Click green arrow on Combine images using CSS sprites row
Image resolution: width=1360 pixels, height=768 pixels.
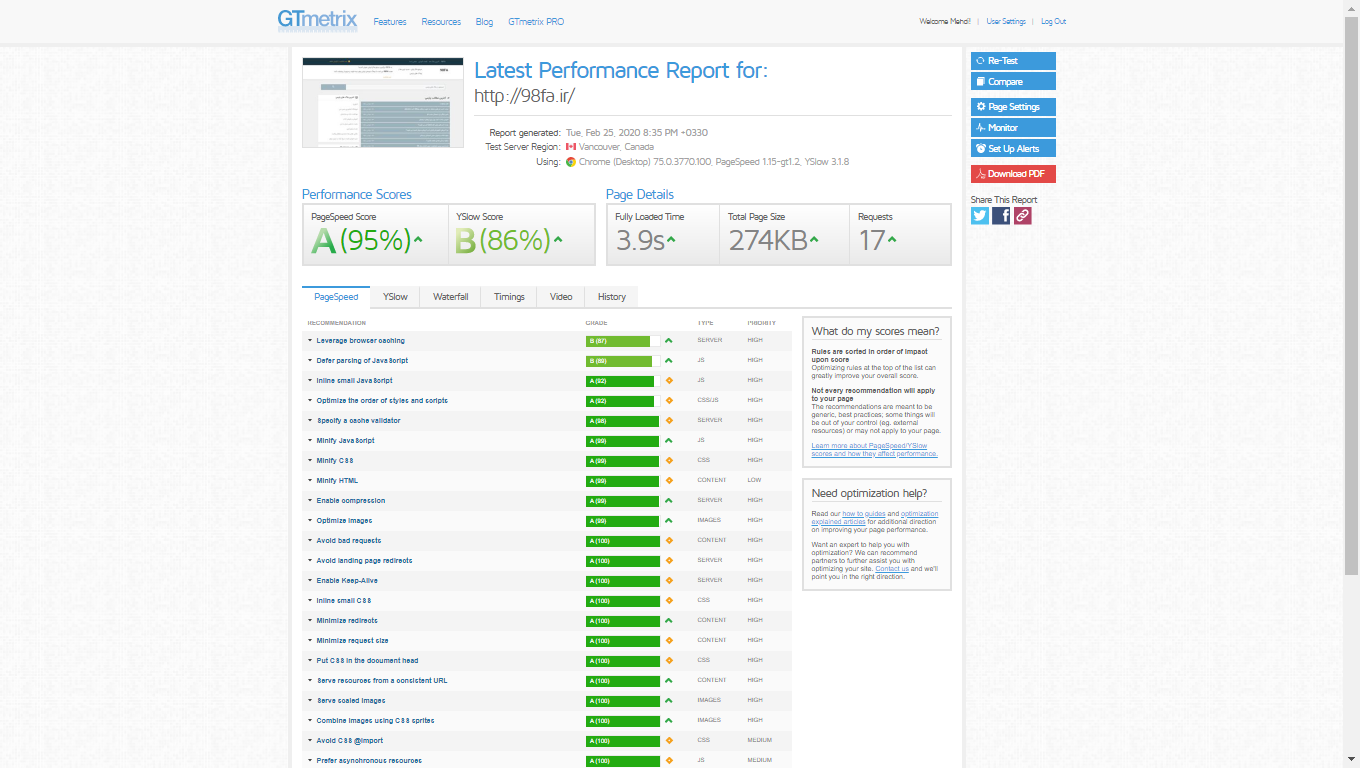669,720
